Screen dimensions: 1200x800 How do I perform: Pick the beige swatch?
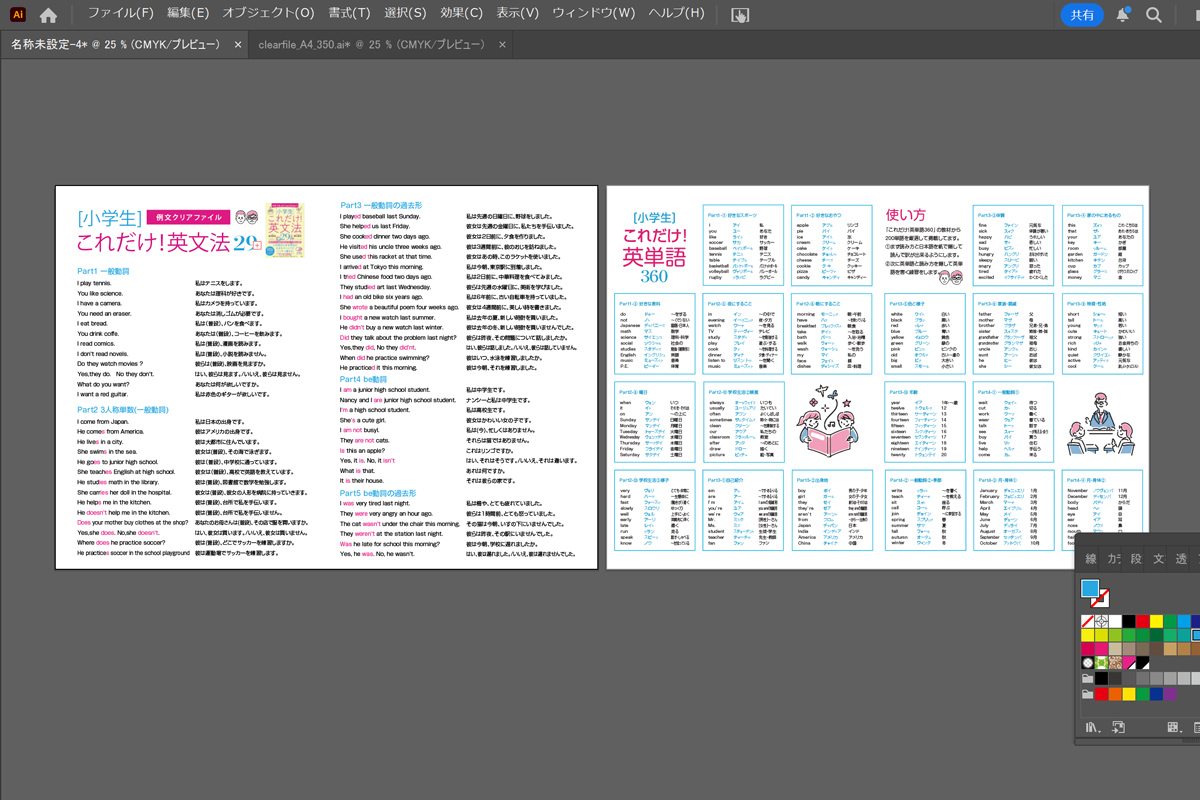tap(1115, 649)
